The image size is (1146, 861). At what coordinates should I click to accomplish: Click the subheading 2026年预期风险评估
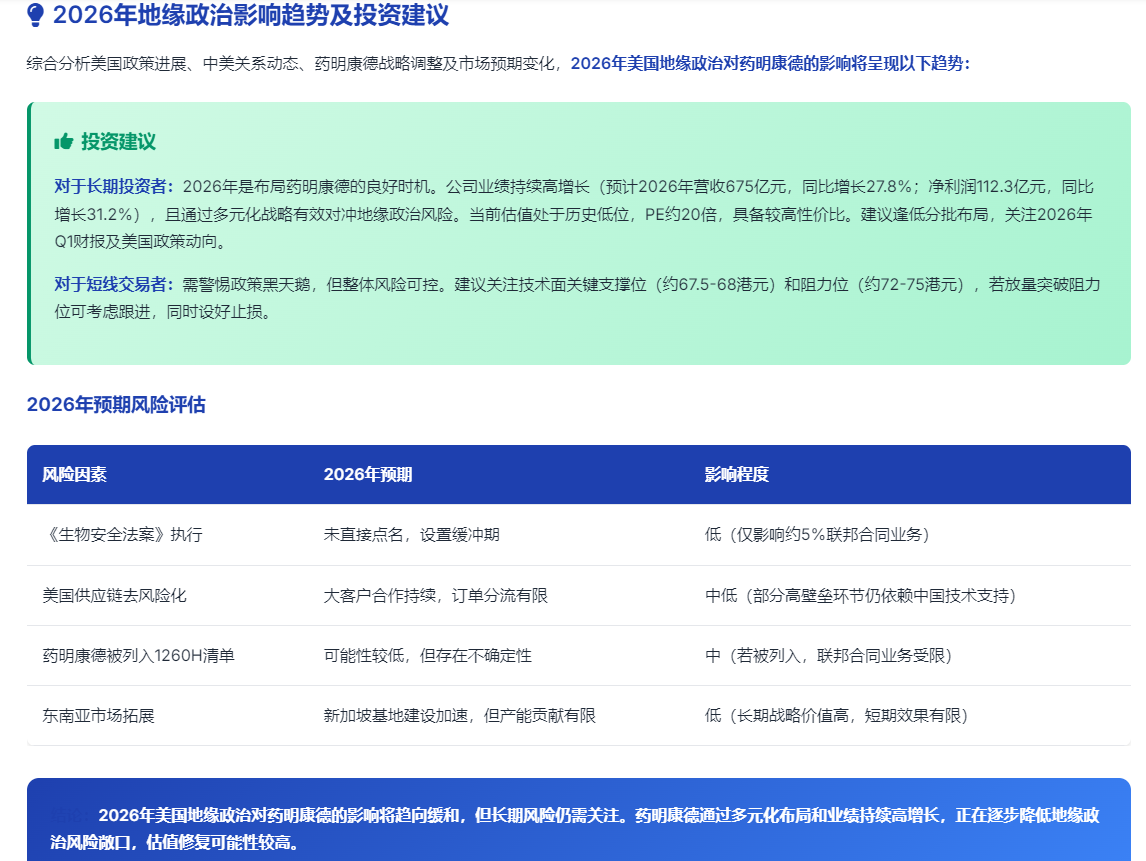116,404
